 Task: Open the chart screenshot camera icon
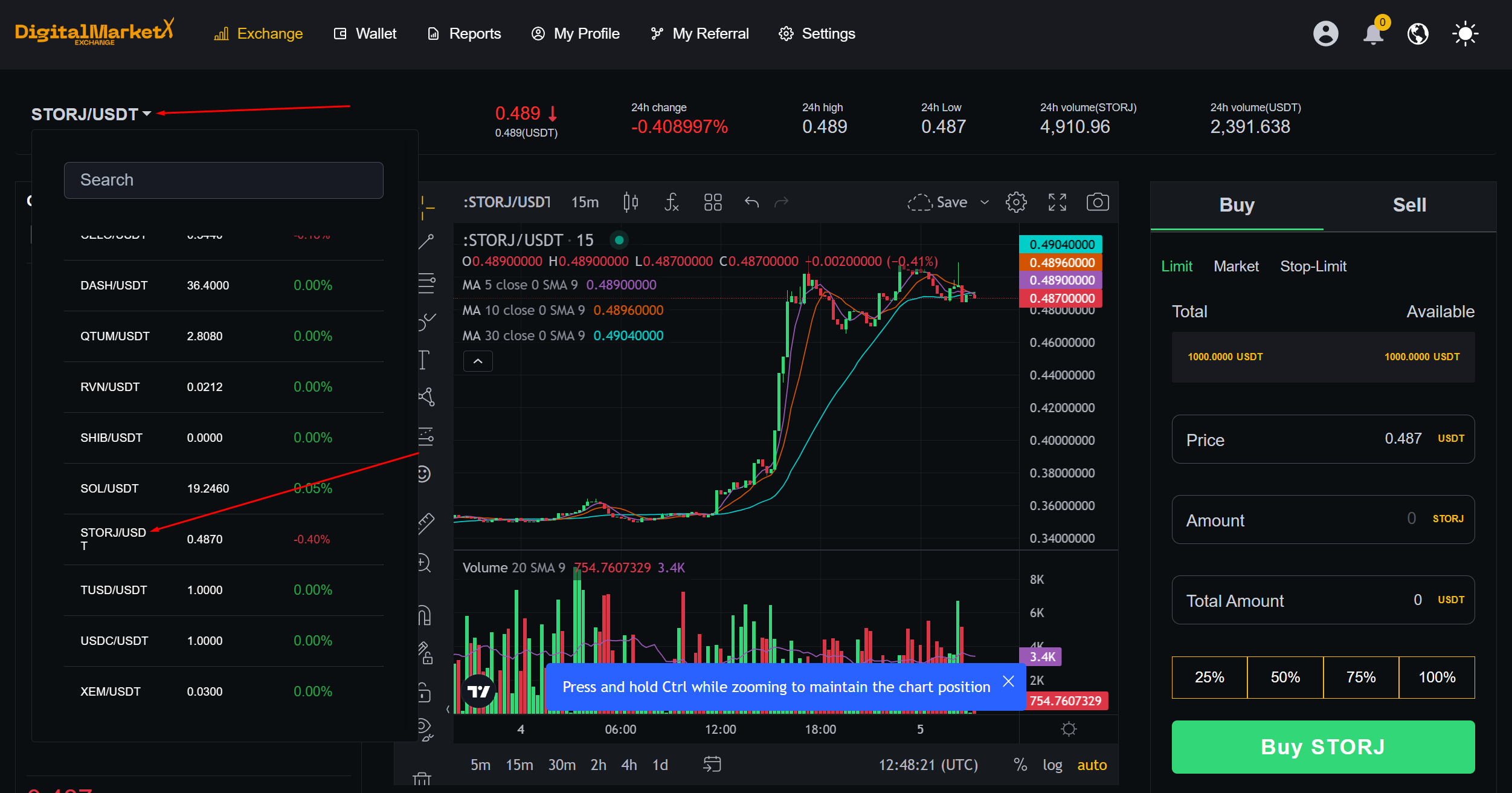click(1097, 202)
